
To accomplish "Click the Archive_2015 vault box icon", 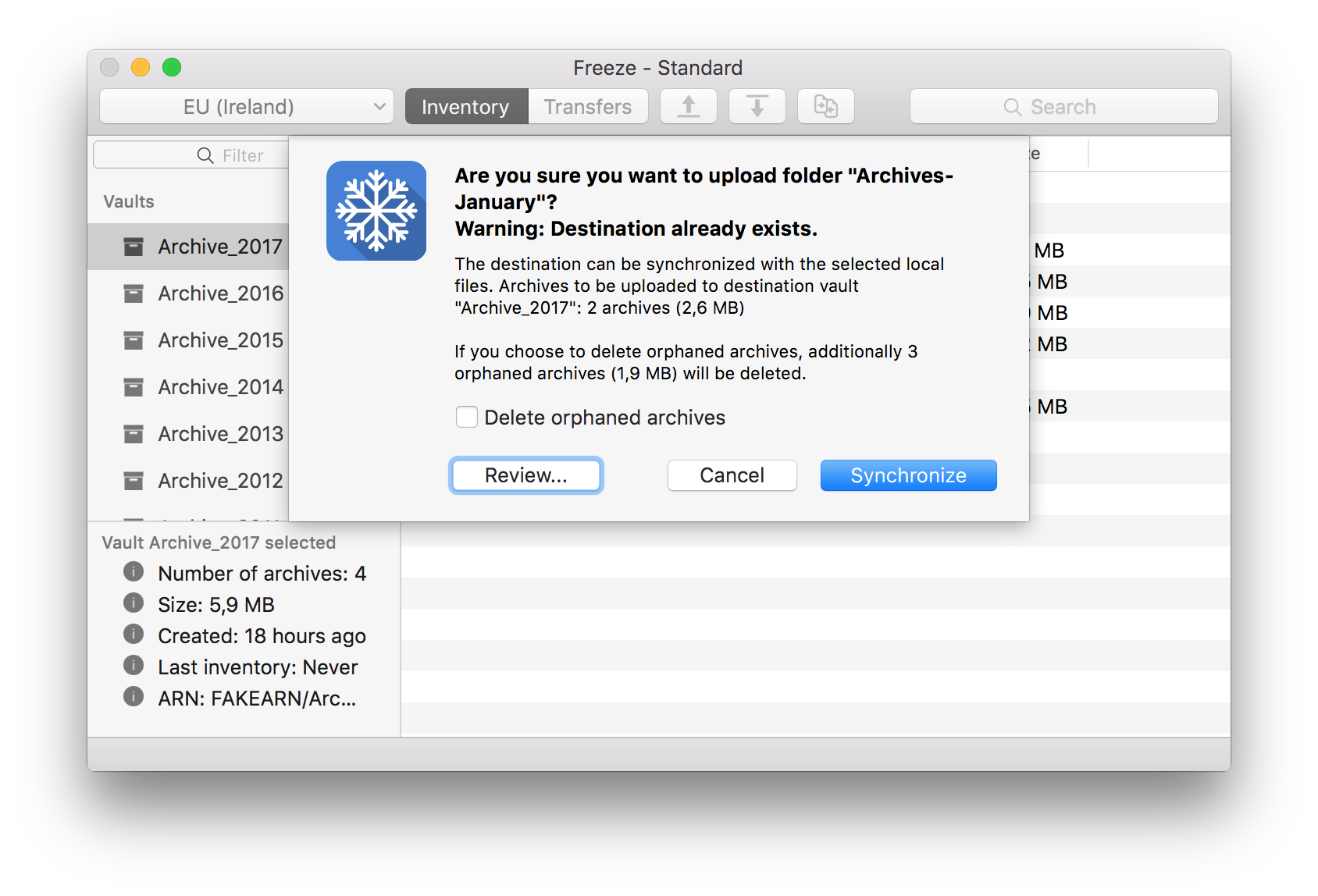I will (134, 340).
